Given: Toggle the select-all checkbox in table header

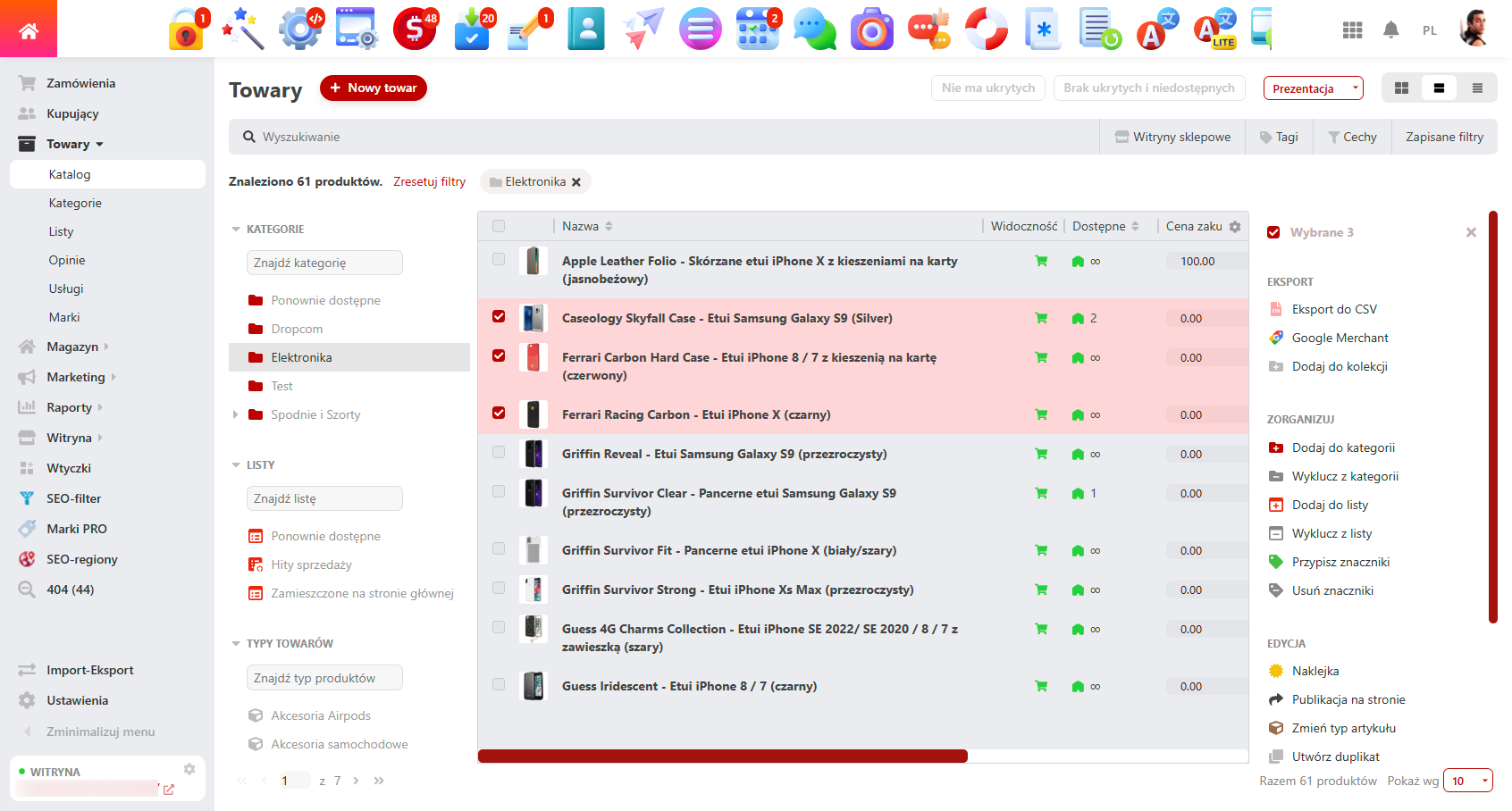Looking at the screenshot, I should 499,226.
